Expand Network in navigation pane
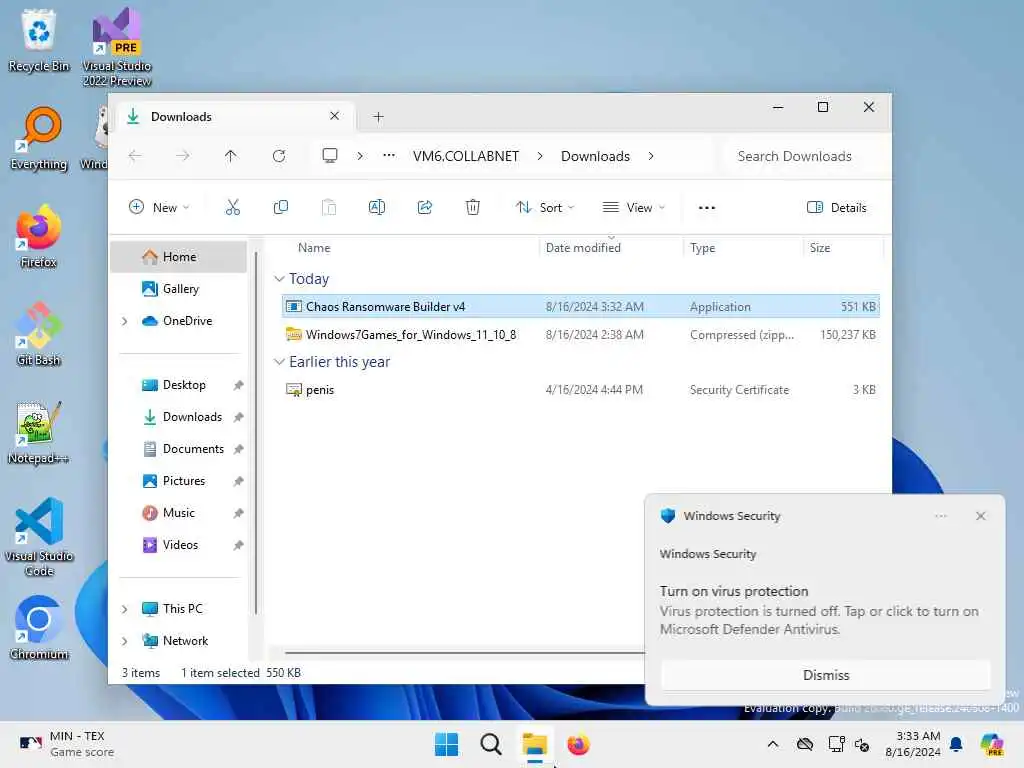This screenshot has height=768, width=1024. tap(125, 641)
